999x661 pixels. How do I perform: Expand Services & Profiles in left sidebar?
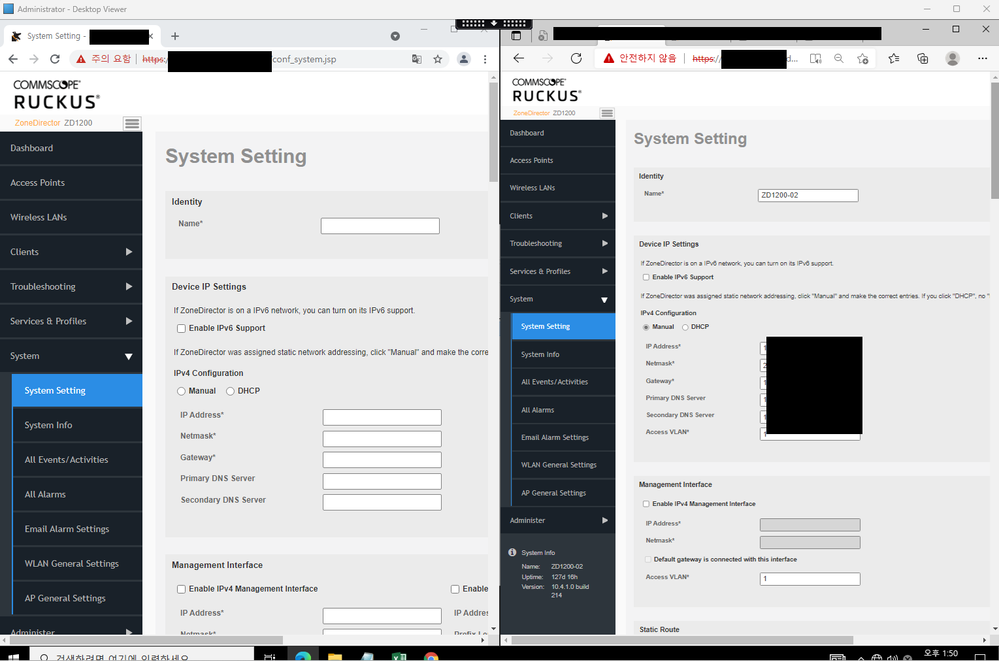(70, 321)
